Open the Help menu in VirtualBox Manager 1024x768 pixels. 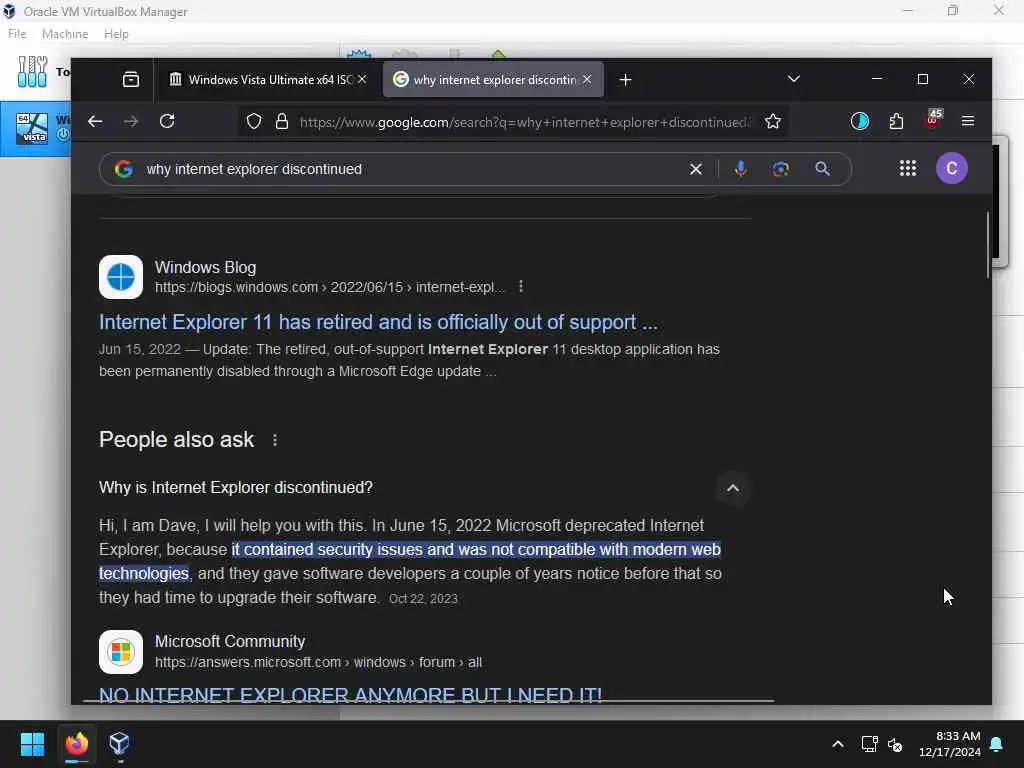click(116, 34)
